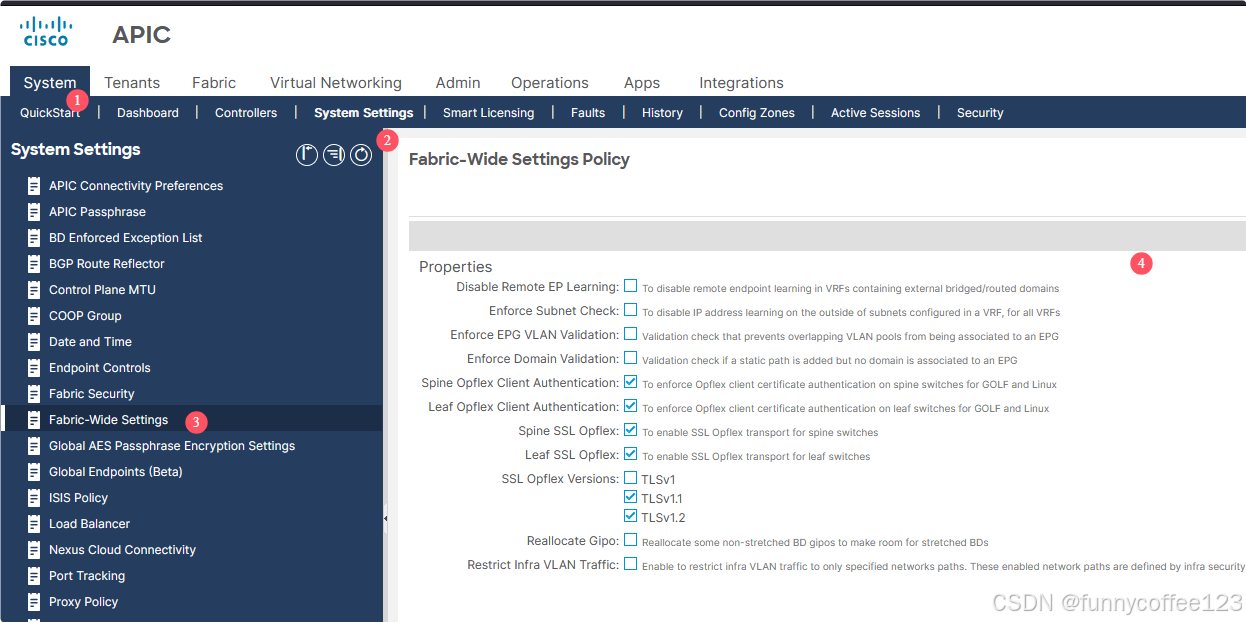The width and height of the screenshot is (1246, 622).
Task: Uncheck Leaf Opflex Client Authentication
Action: (x=630, y=406)
